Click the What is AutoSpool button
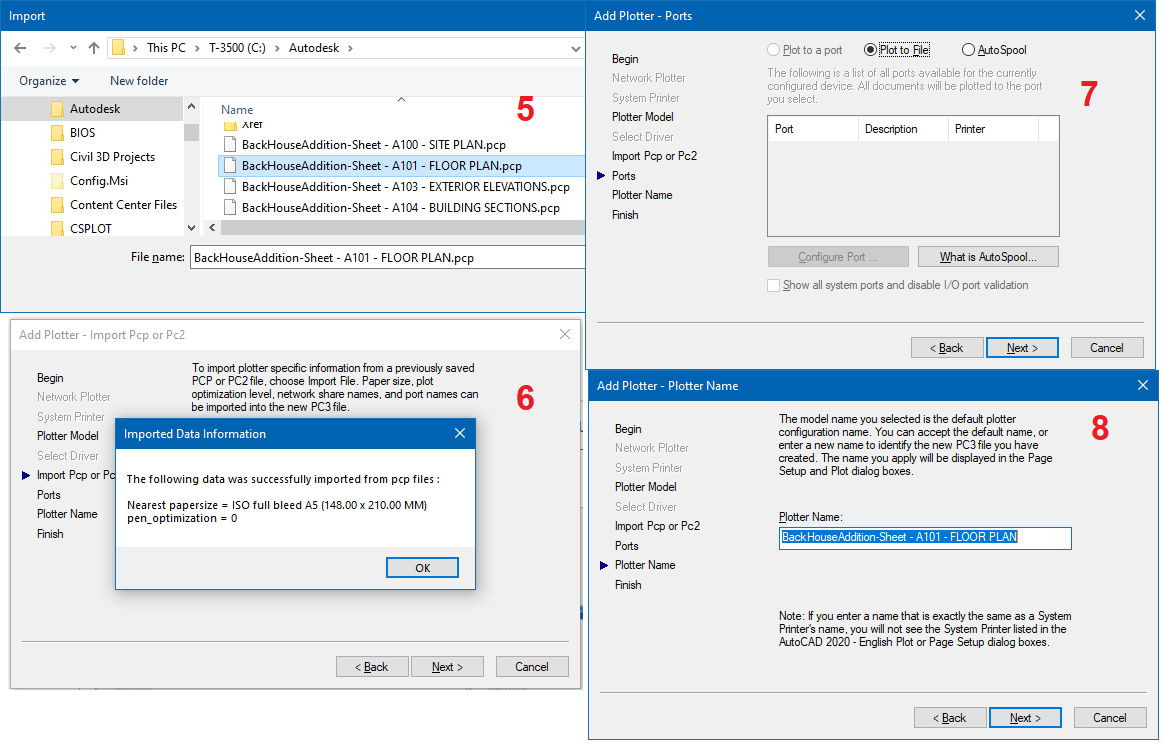This screenshot has height=744, width=1165. (x=988, y=257)
